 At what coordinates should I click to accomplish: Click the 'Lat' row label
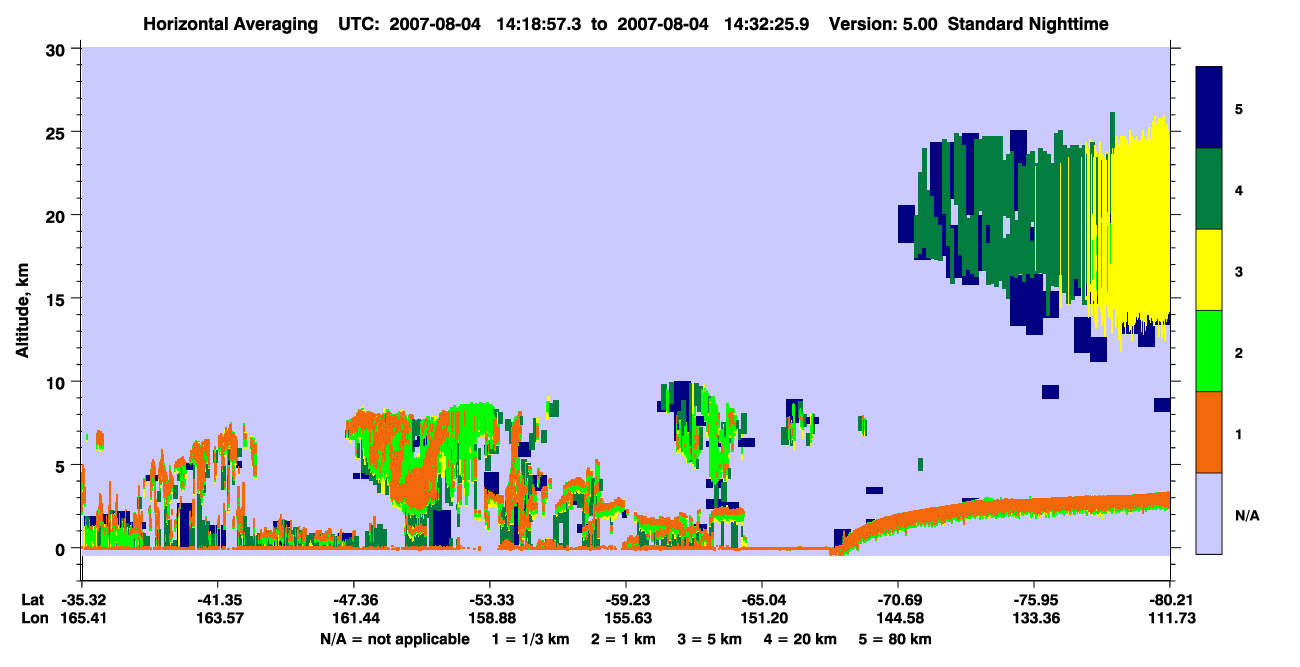tap(33, 600)
